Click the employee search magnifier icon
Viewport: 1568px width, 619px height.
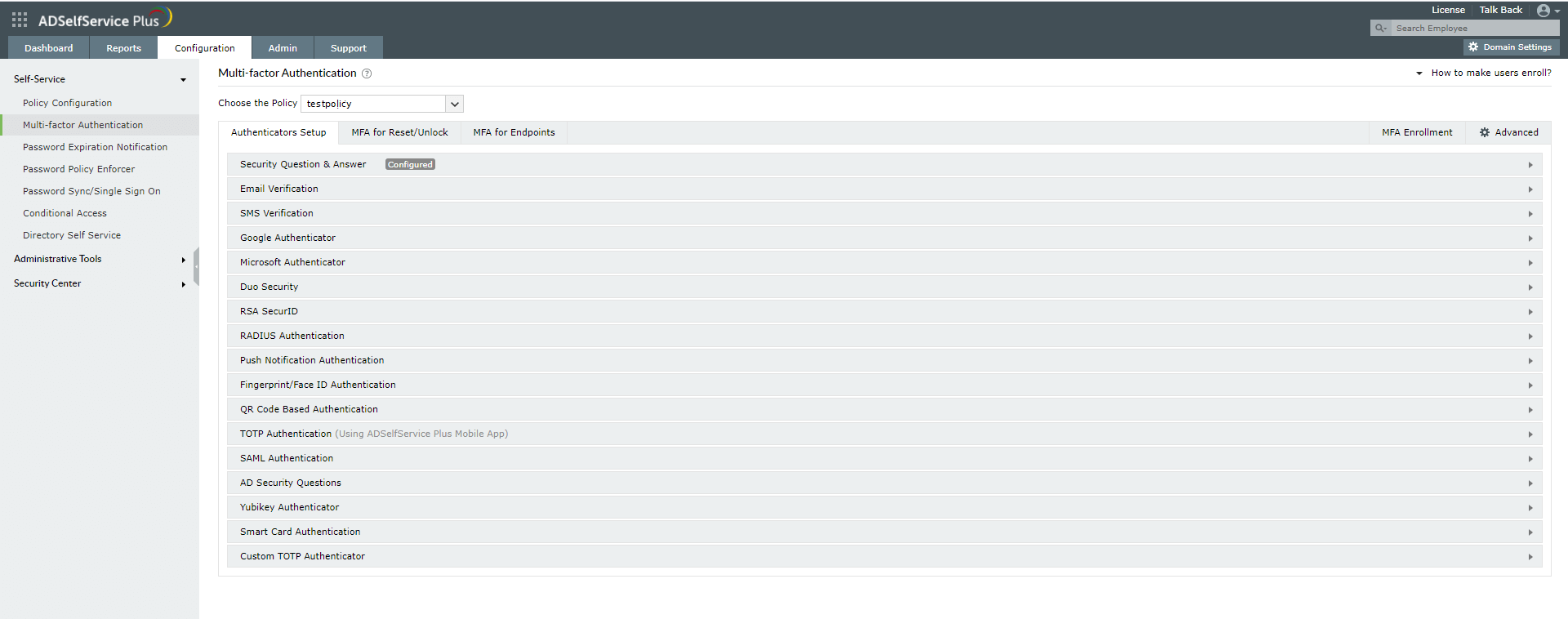click(x=1380, y=28)
